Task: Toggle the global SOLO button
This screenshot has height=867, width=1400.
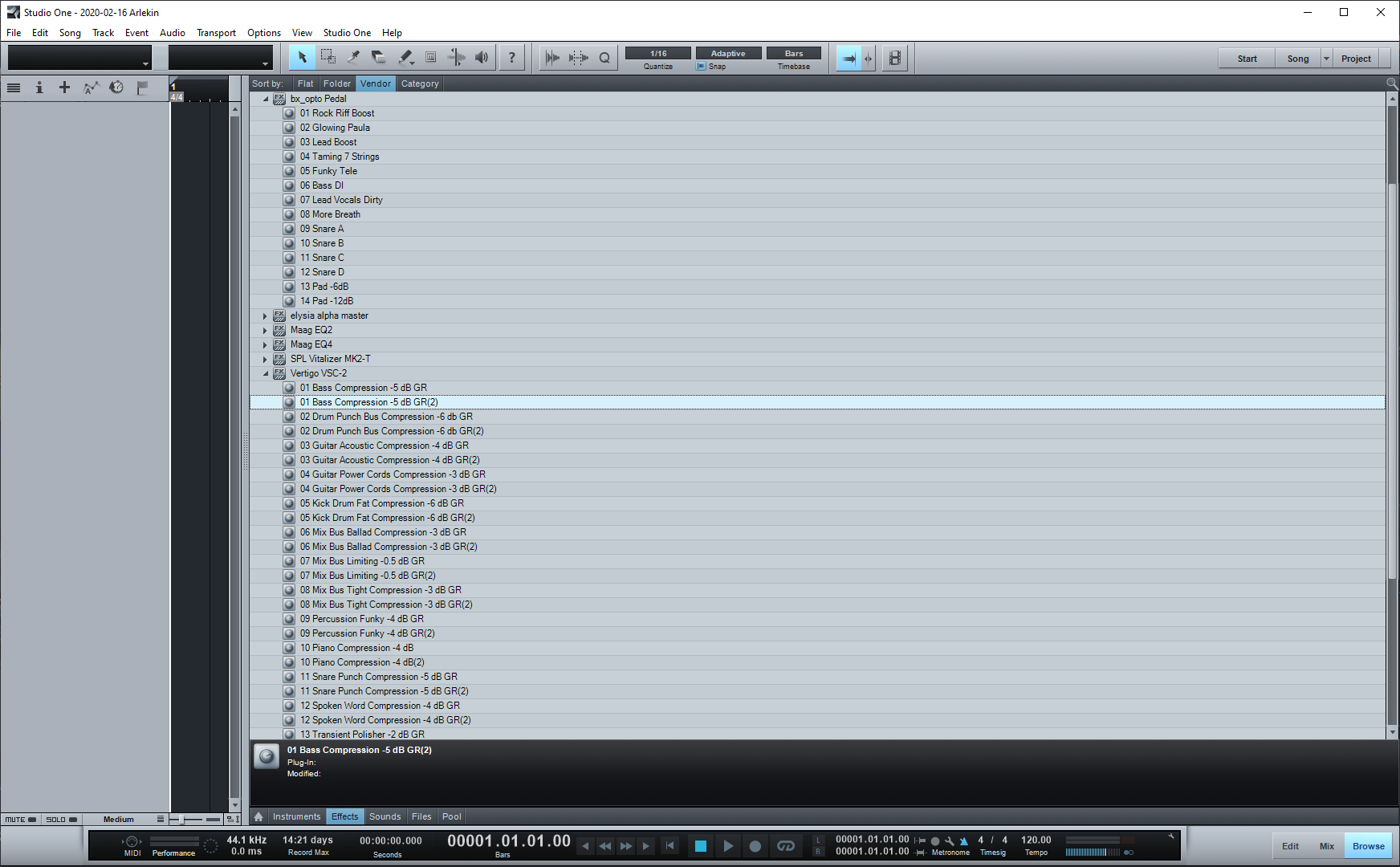Action: click(x=61, y=820)
